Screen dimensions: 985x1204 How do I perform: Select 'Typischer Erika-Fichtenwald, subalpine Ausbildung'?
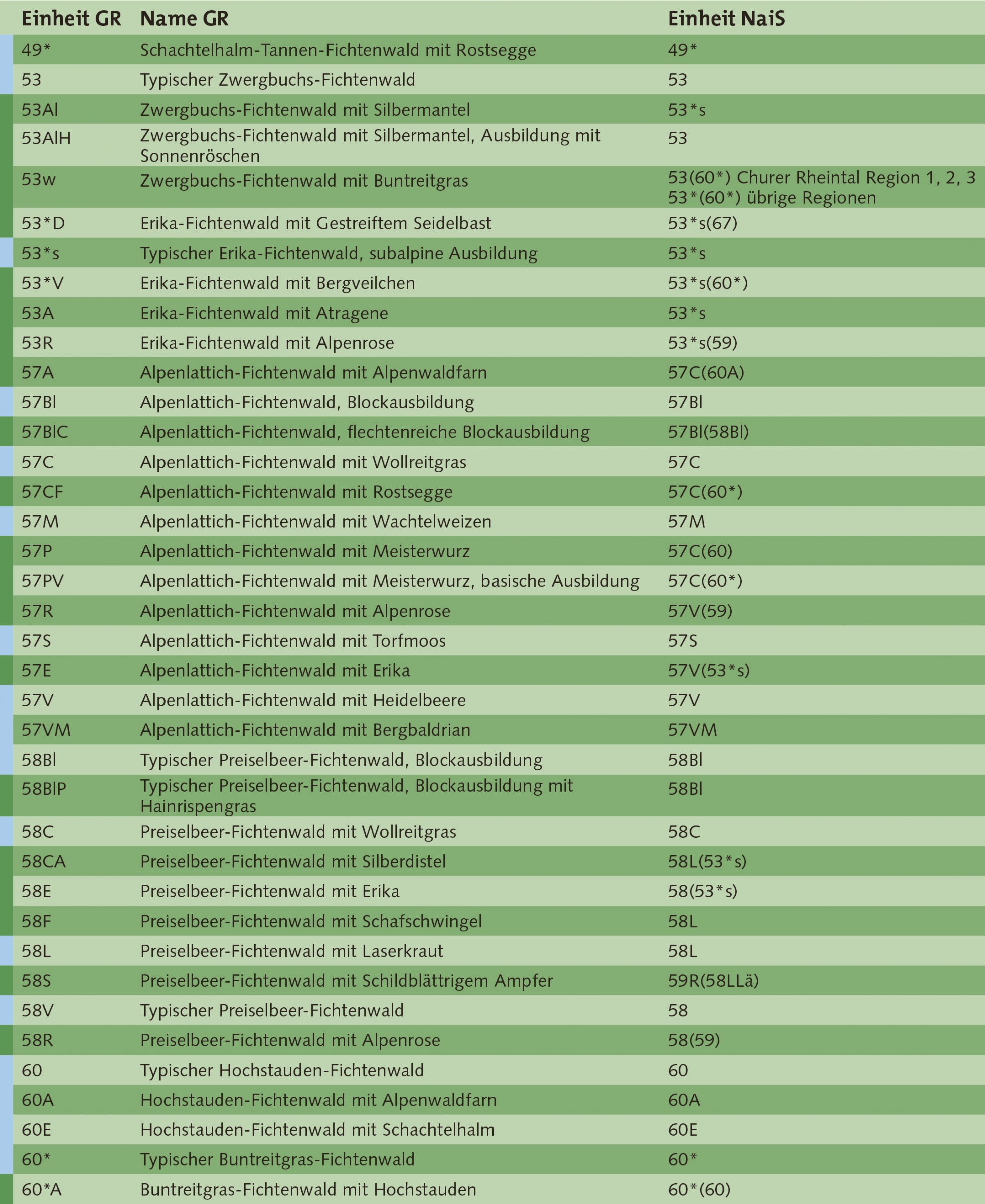coord(339,253)
